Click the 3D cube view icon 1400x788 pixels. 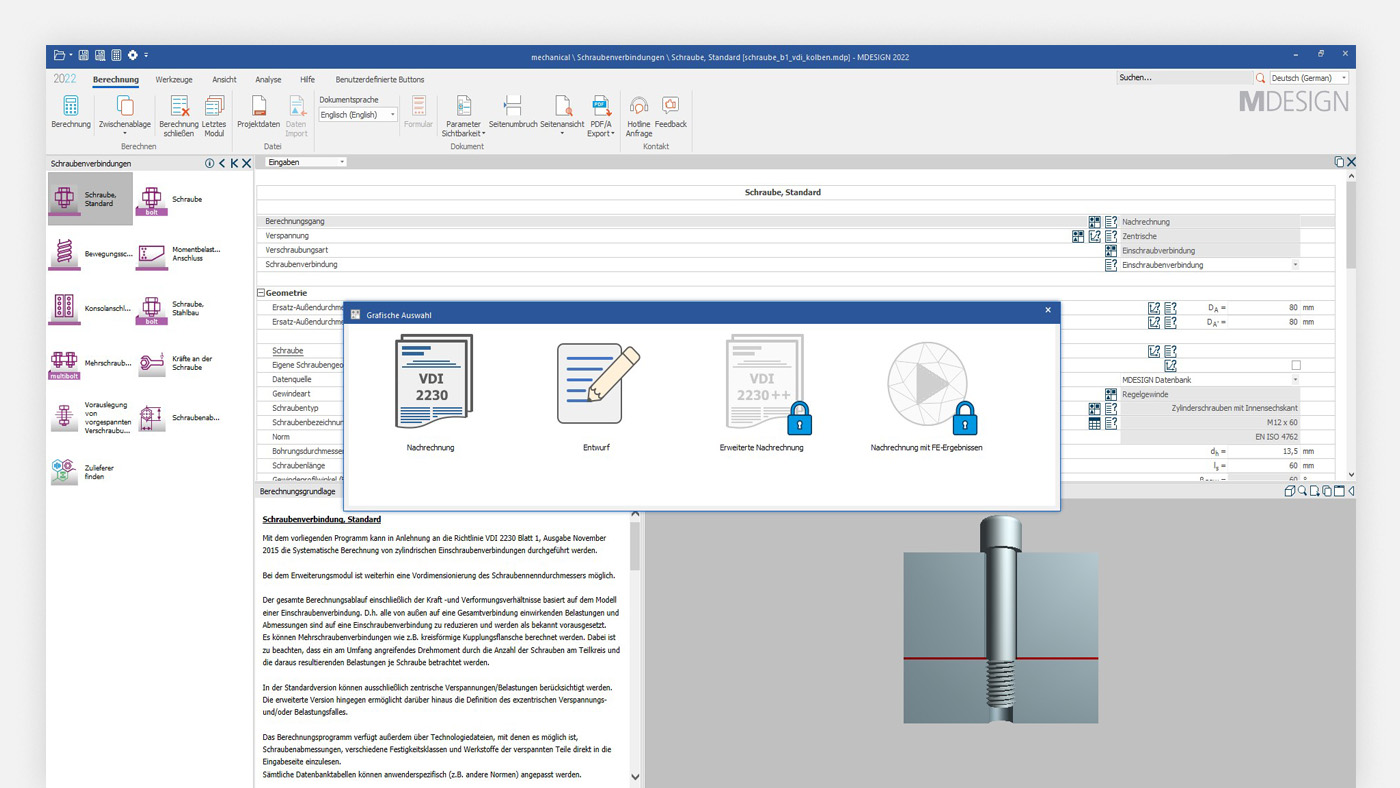pos(1290,491)
